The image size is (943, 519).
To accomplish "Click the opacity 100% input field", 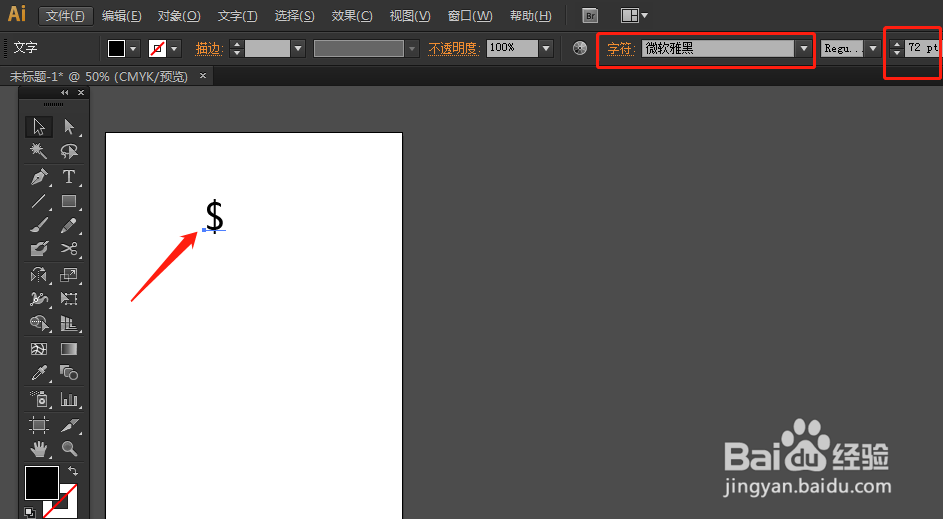I will (512, 49).
